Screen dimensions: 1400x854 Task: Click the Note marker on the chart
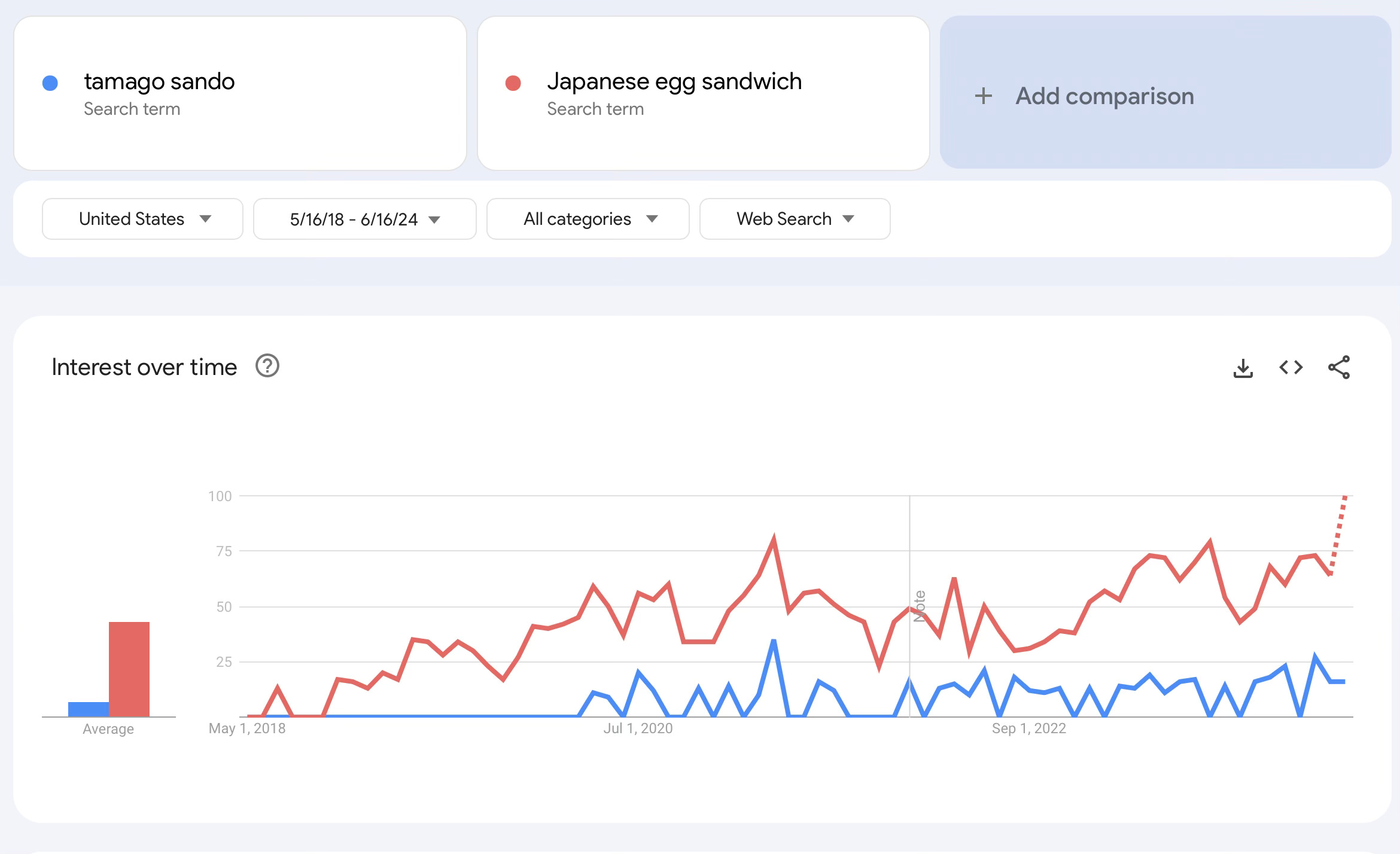pos(920,606)
